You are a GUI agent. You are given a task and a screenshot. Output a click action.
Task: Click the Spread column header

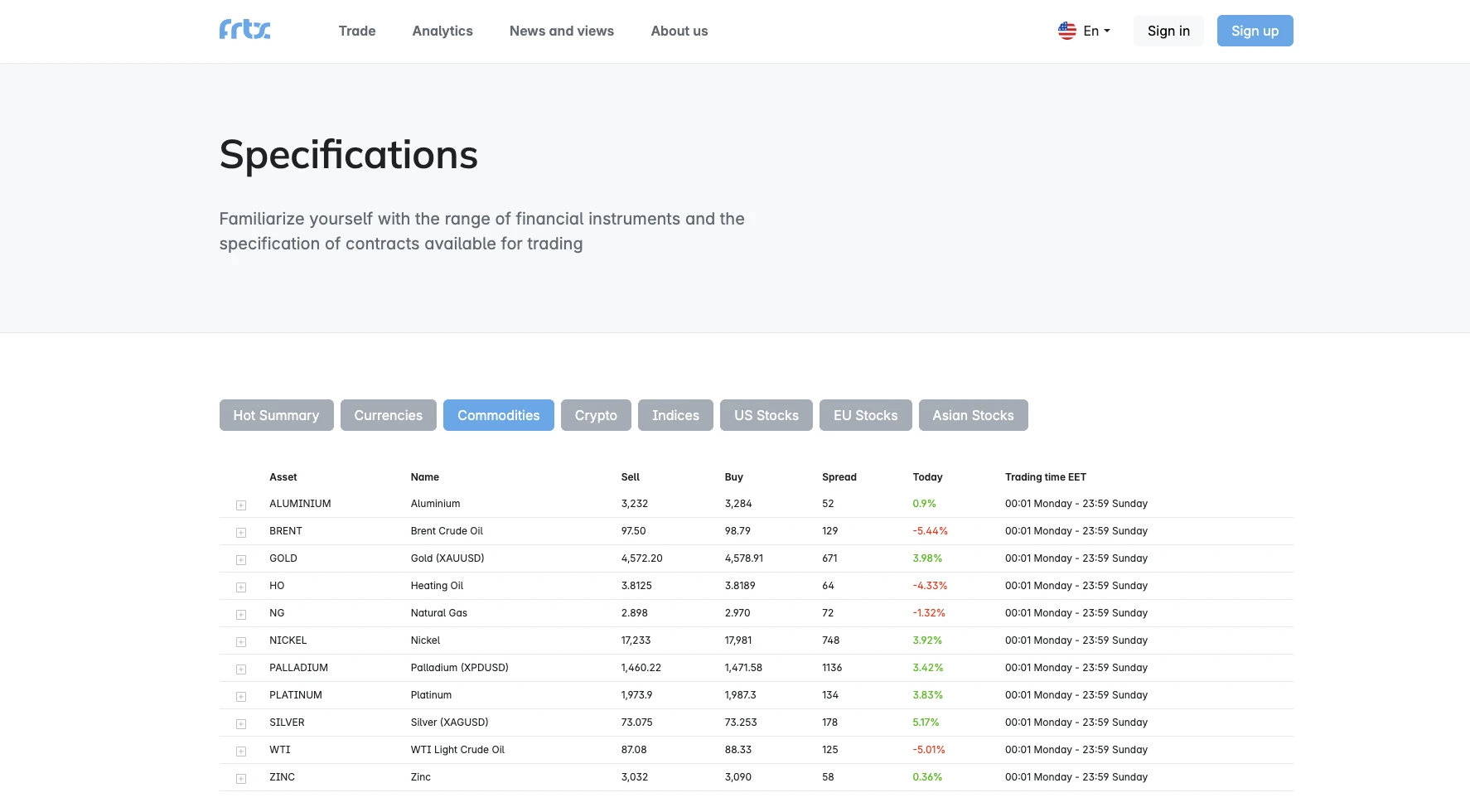click(839, 477)
